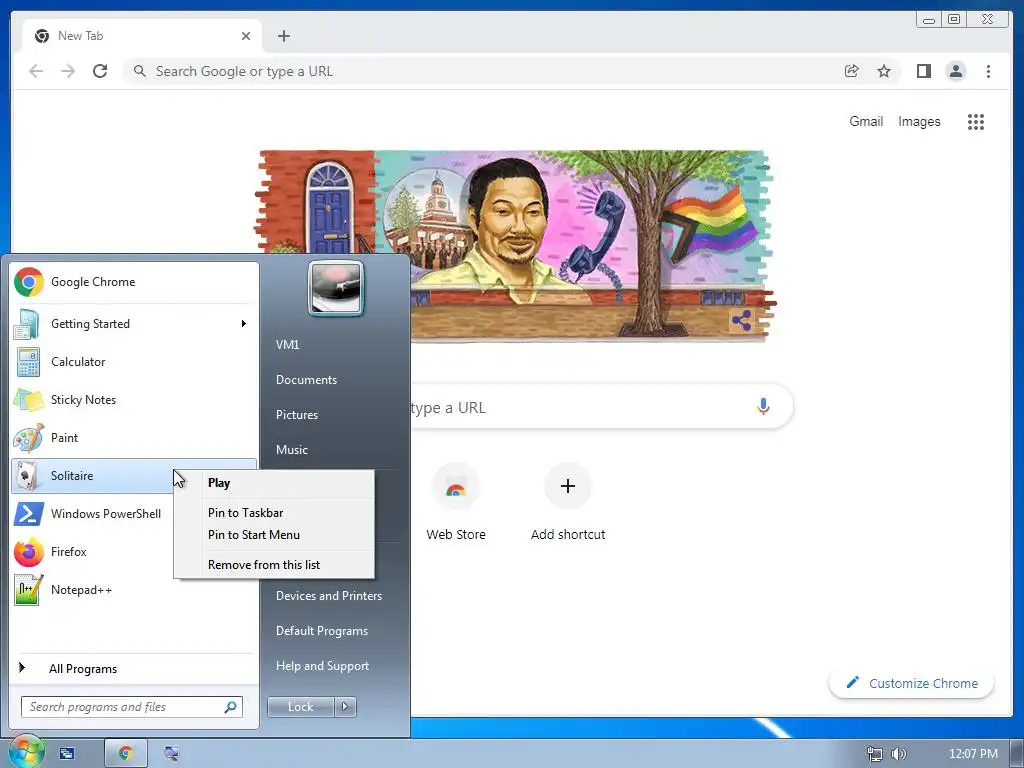Click the network icon in system tray
This screenshot has width=1024, height=768.
pos(874,754)
